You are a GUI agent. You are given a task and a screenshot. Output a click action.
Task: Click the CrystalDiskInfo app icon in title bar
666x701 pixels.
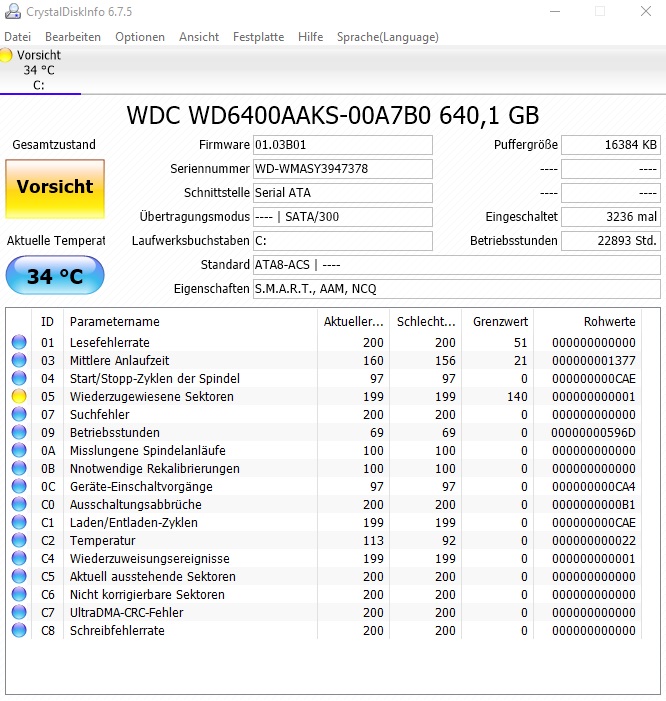coord(13,12)
